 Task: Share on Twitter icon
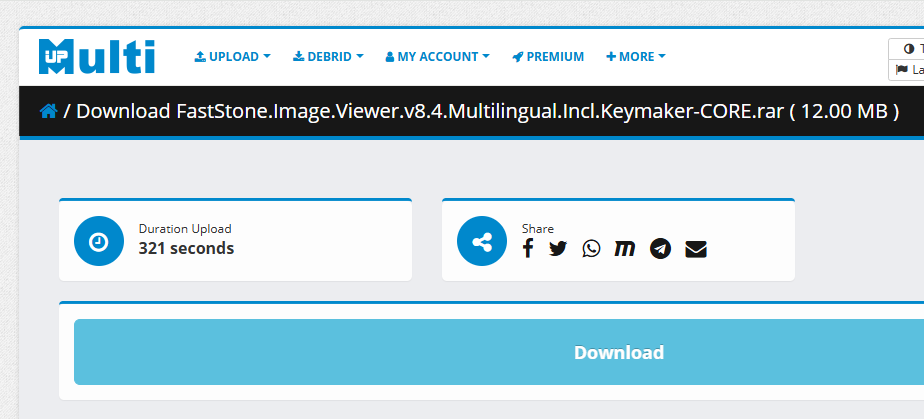coord(558,249)
